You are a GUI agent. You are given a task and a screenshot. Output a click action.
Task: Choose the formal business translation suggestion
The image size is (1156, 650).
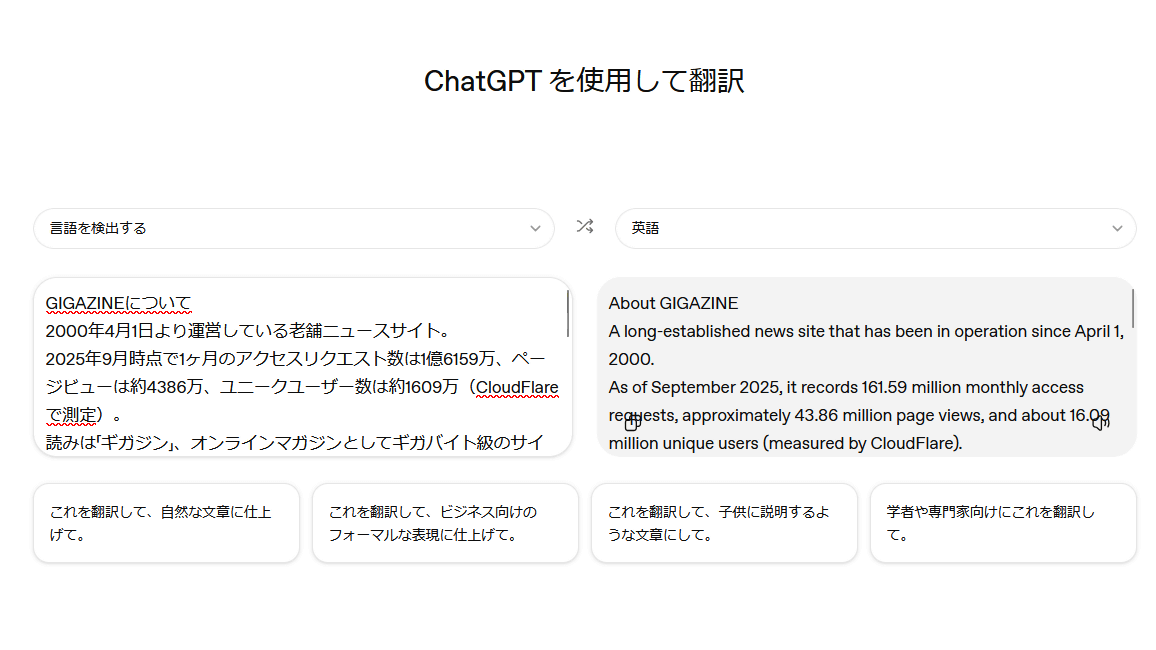coord(445,523)
